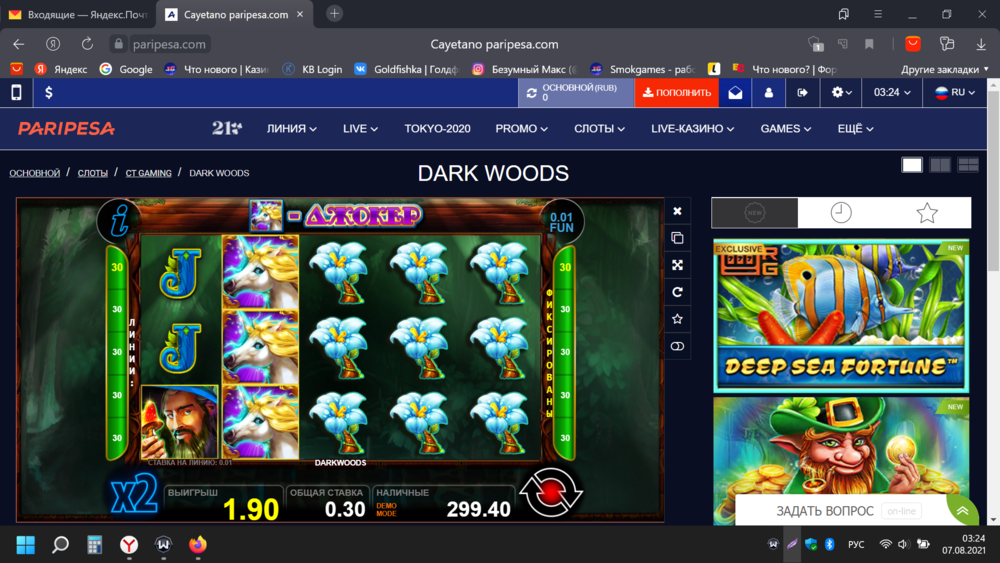Image resolution: width=1000 pixels, height=563 pixels.
Task: Open Deep Sea Fortune game thumbnail
Action: pos(841,316)
